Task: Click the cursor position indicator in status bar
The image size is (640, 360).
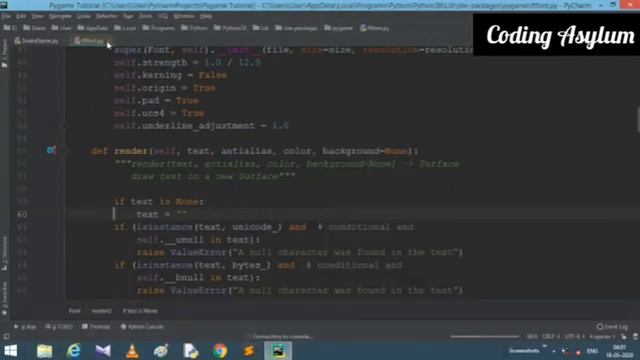Action: point(532,336)
